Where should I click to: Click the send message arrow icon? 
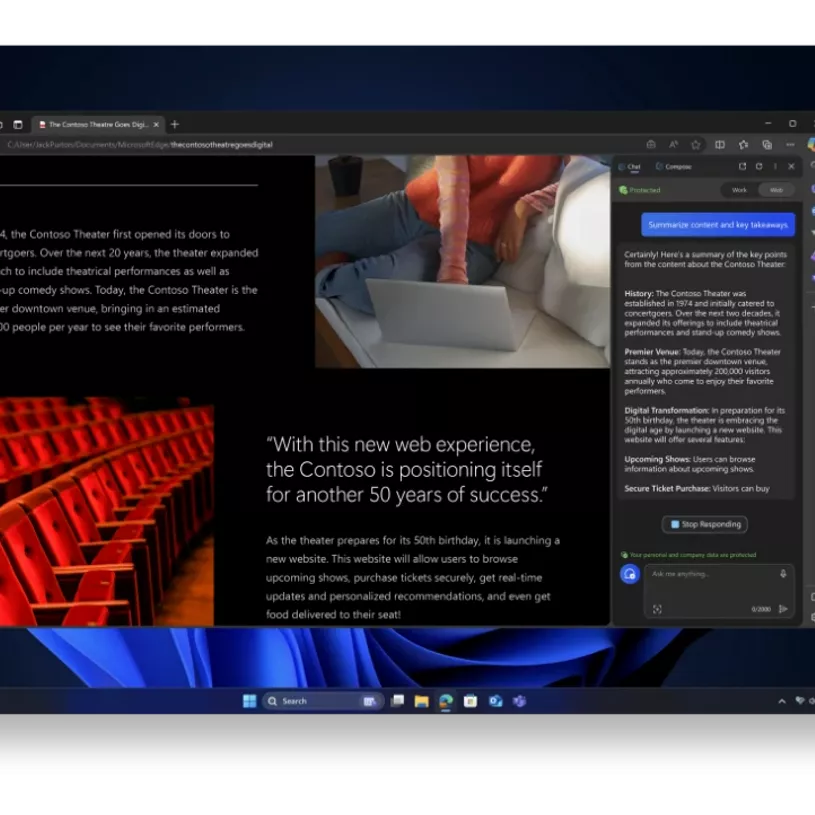click(x=783, y=609)
